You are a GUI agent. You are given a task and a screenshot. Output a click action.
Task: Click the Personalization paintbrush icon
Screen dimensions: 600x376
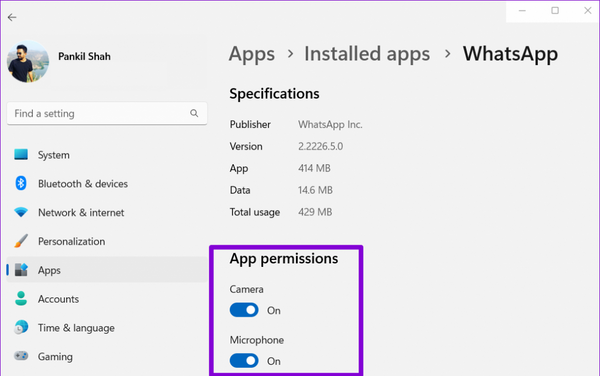coord(21,241)
